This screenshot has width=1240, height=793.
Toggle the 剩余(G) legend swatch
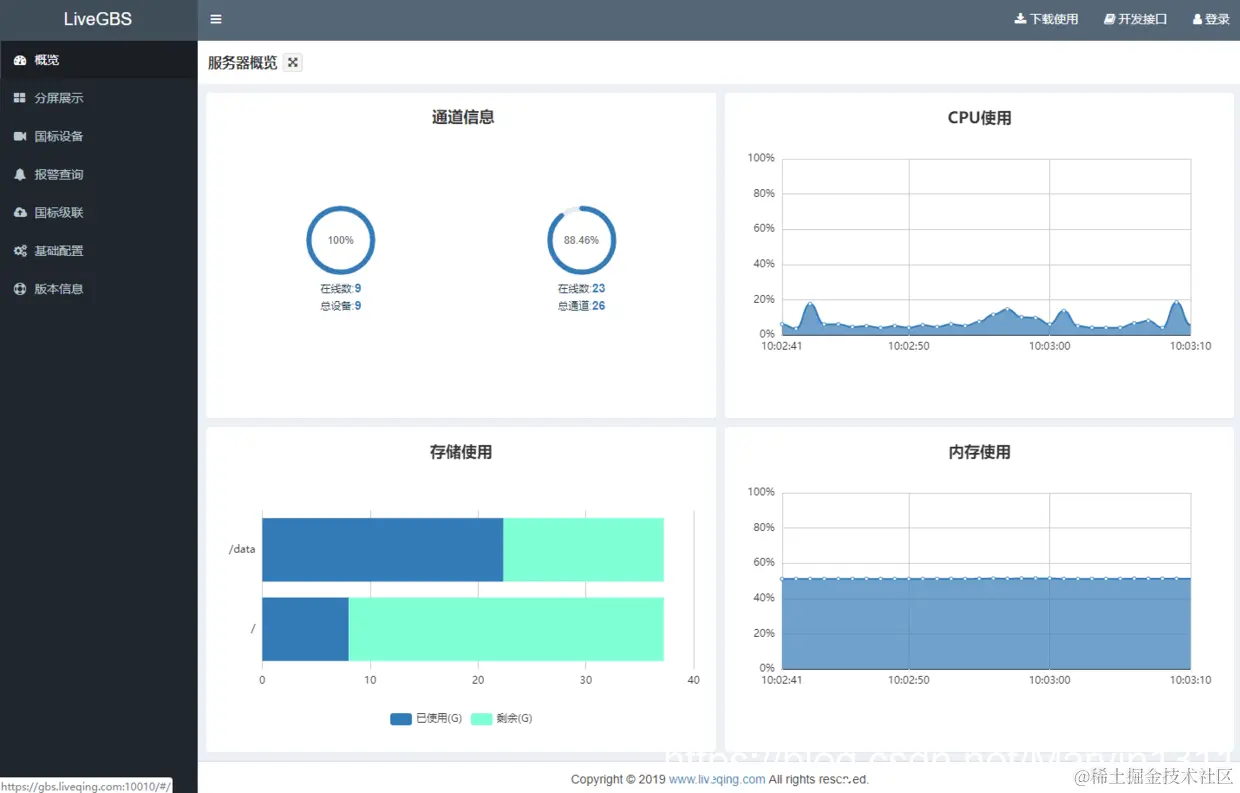click(481, 718)
